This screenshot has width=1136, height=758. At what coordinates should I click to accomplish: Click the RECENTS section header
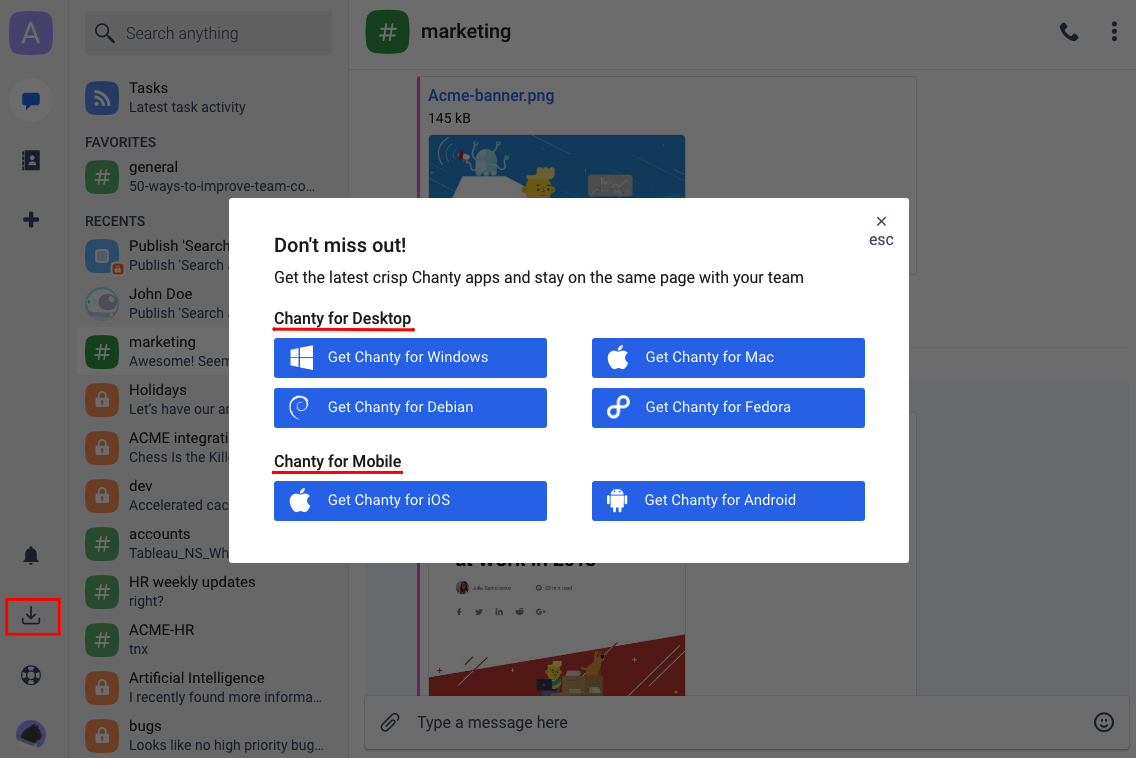point(115,221)
